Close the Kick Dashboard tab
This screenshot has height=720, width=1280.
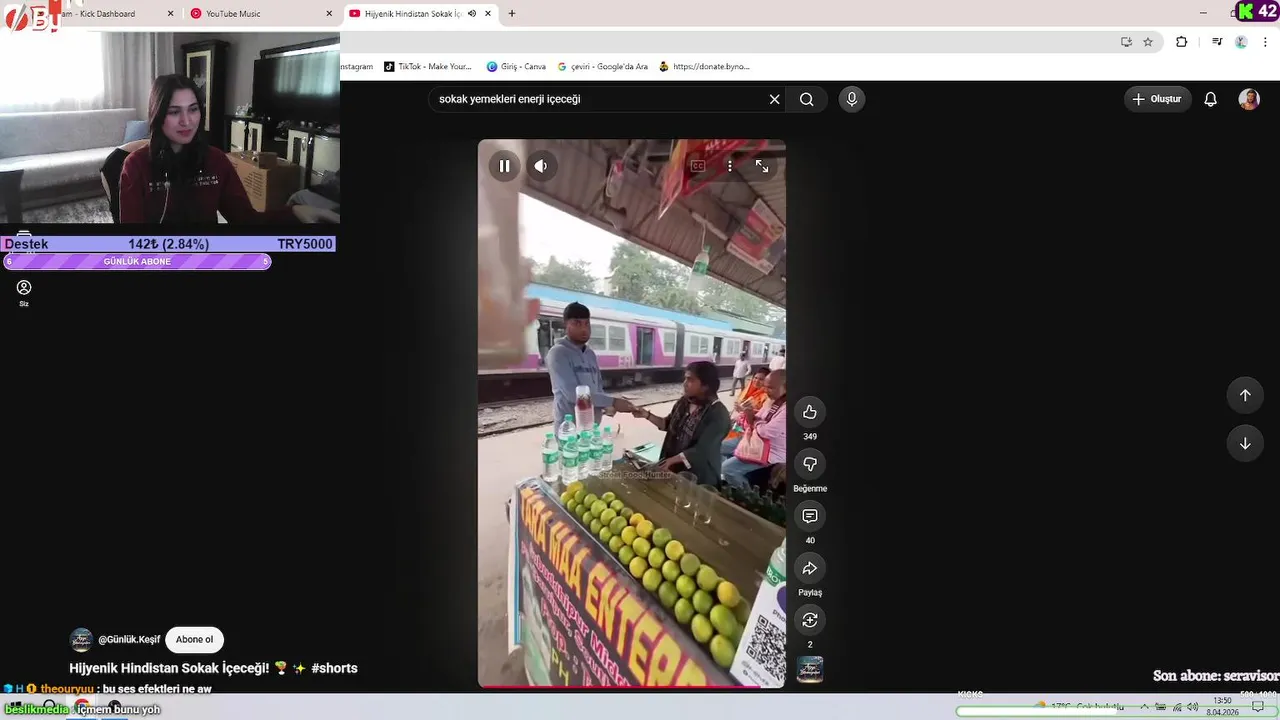click(x=170, y=14)
